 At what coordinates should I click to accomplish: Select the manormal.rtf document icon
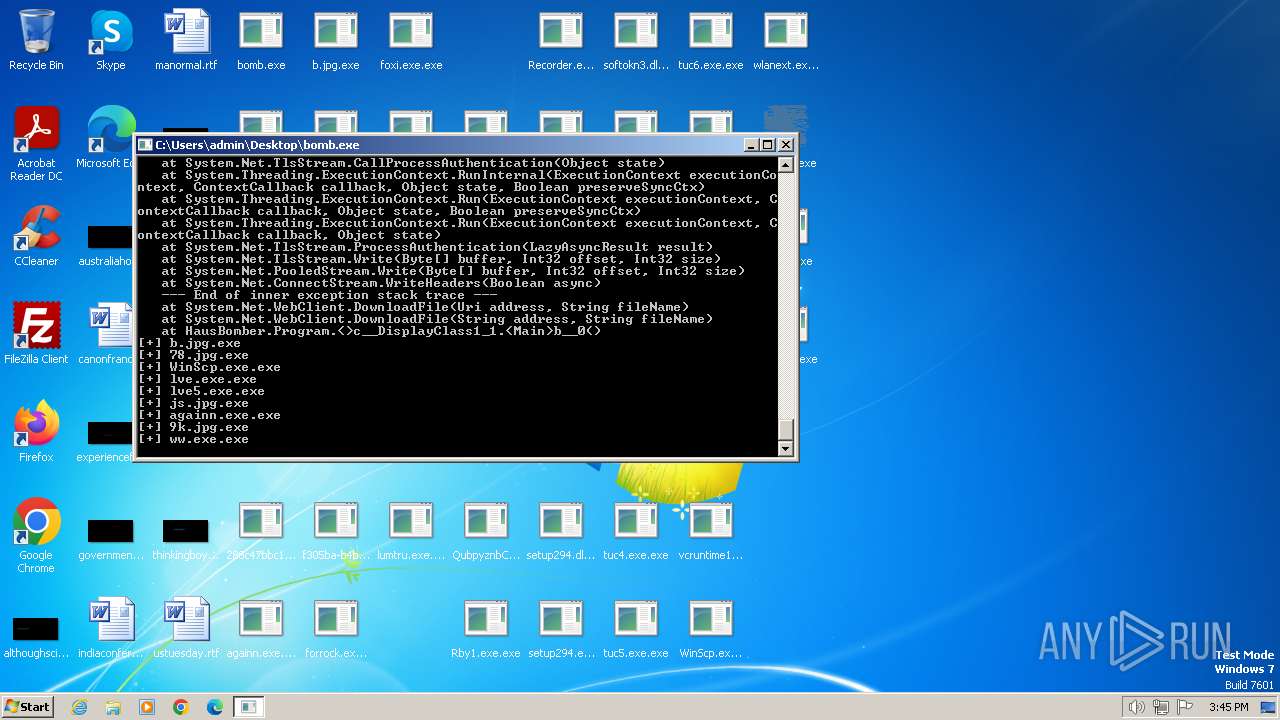click(186, 40)
